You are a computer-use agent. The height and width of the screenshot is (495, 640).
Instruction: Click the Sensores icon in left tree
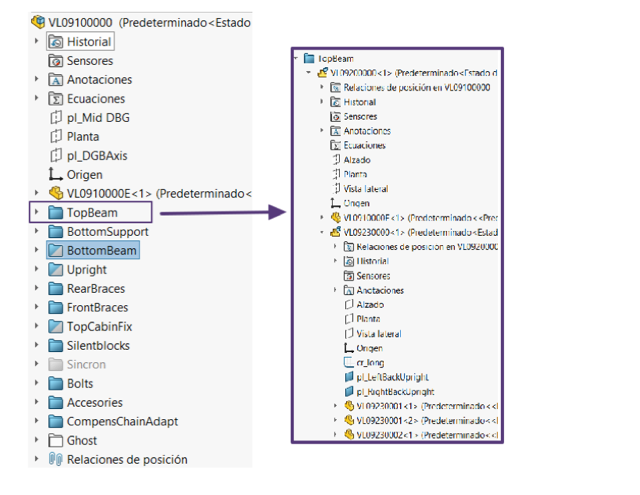tap(56, 61)
